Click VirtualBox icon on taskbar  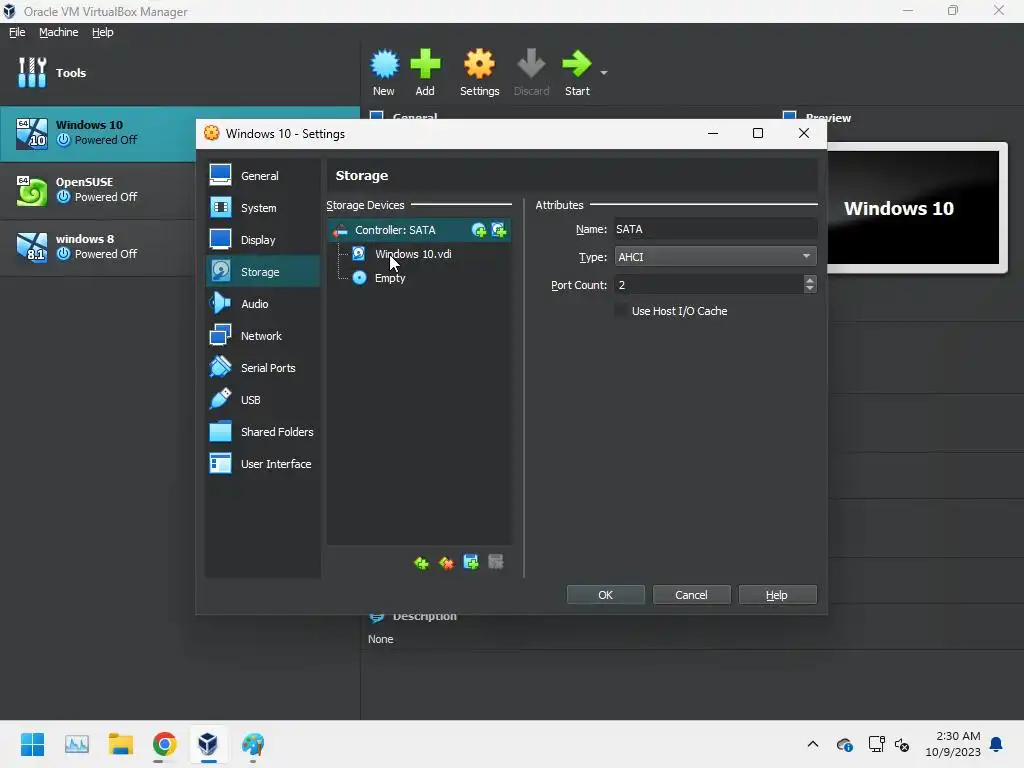tap(208, 744)
